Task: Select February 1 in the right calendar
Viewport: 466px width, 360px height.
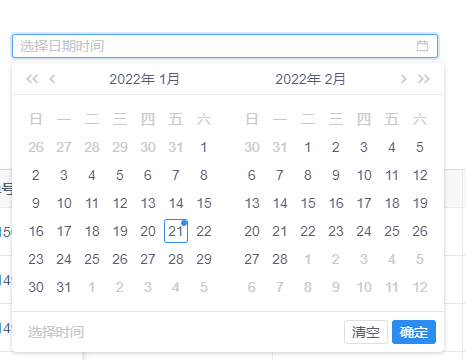Action: [x=308, y=147]
